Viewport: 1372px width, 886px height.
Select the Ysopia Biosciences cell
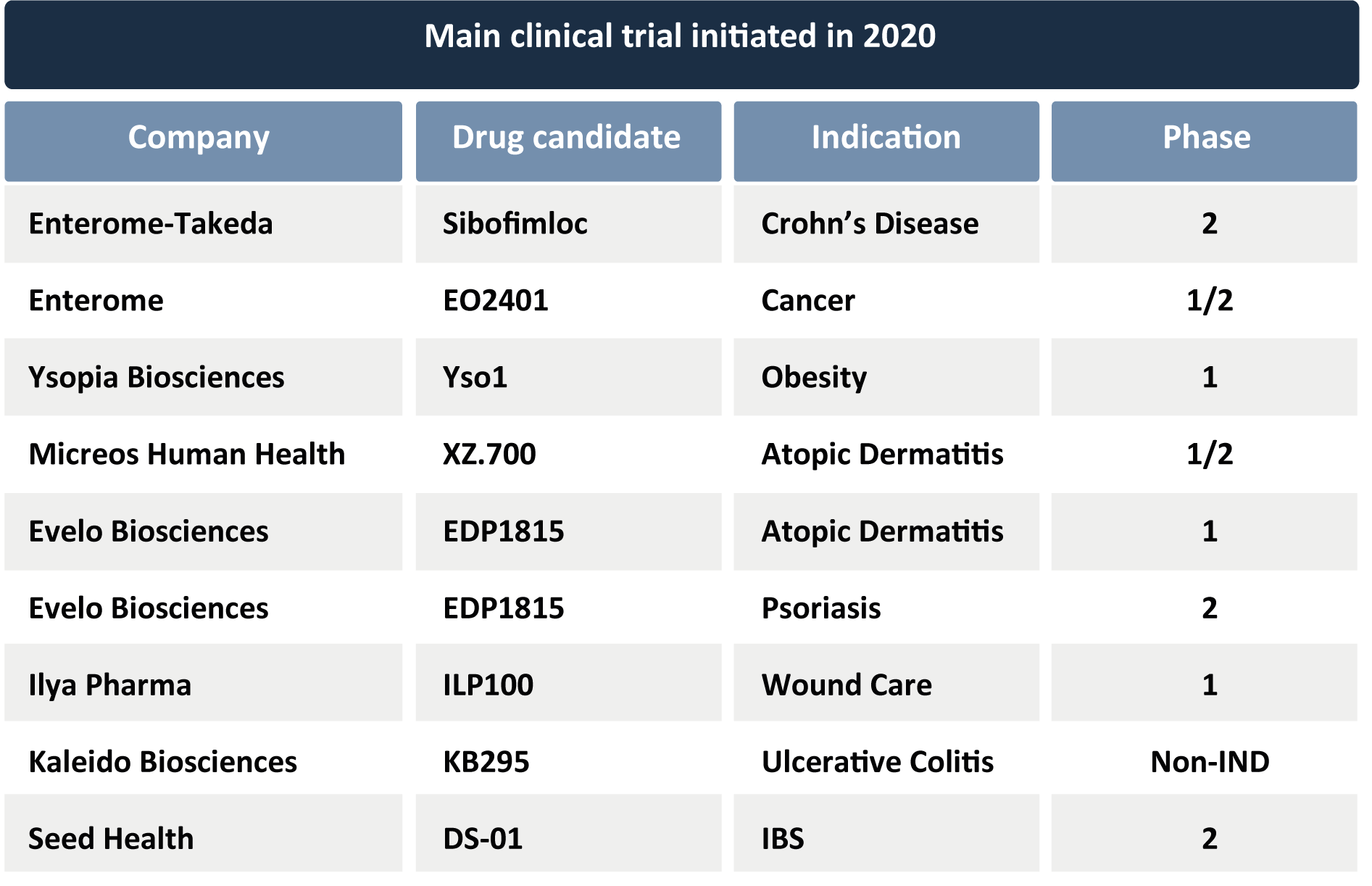157,378
